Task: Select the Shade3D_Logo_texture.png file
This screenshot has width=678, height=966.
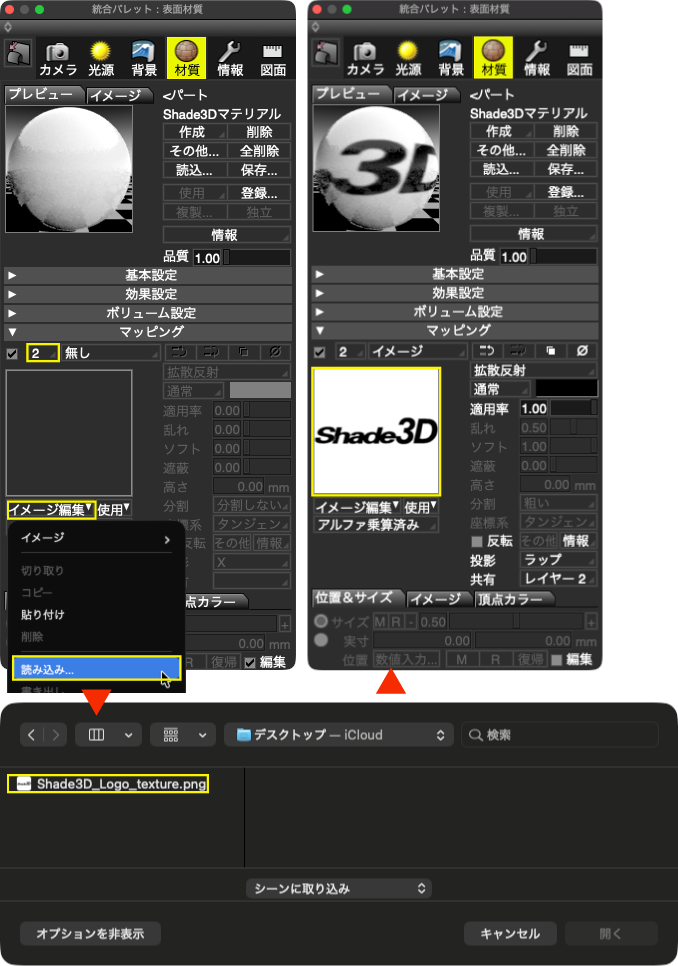Action: [x=108, y=784]
